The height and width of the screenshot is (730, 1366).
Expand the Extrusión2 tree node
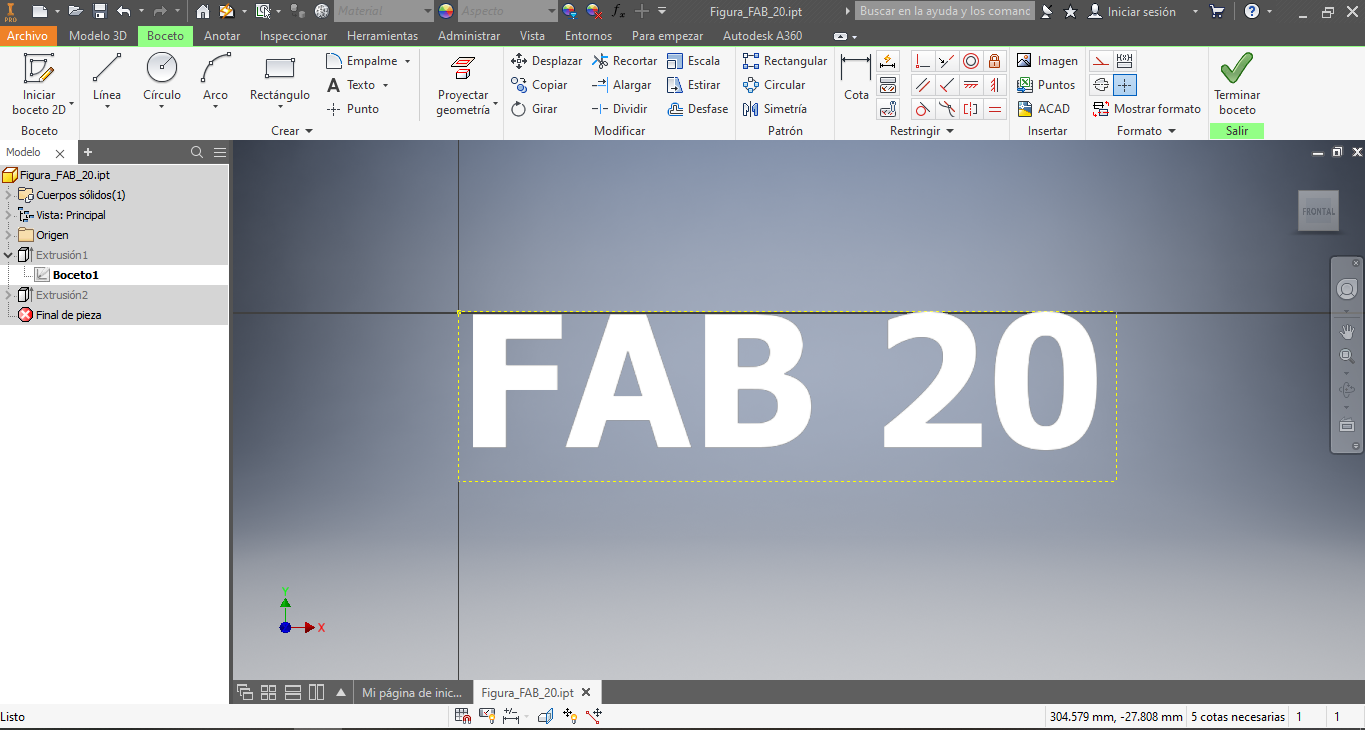8,295
